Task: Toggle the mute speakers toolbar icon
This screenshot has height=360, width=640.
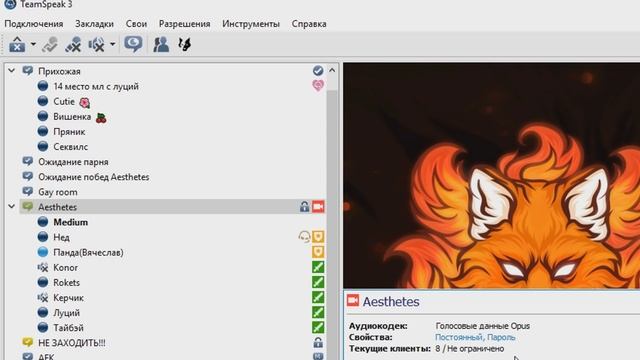Action: coord(97,44)
